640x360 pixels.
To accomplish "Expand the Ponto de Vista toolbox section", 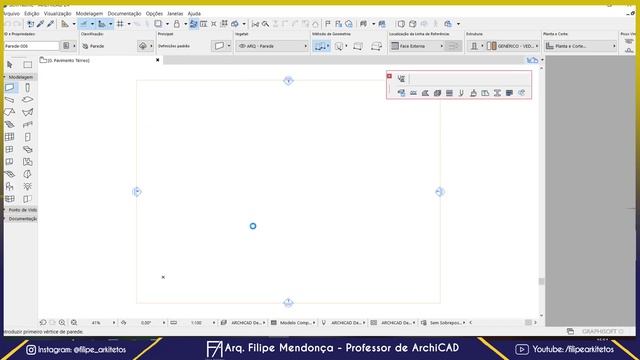I will [x=20, y=209].
